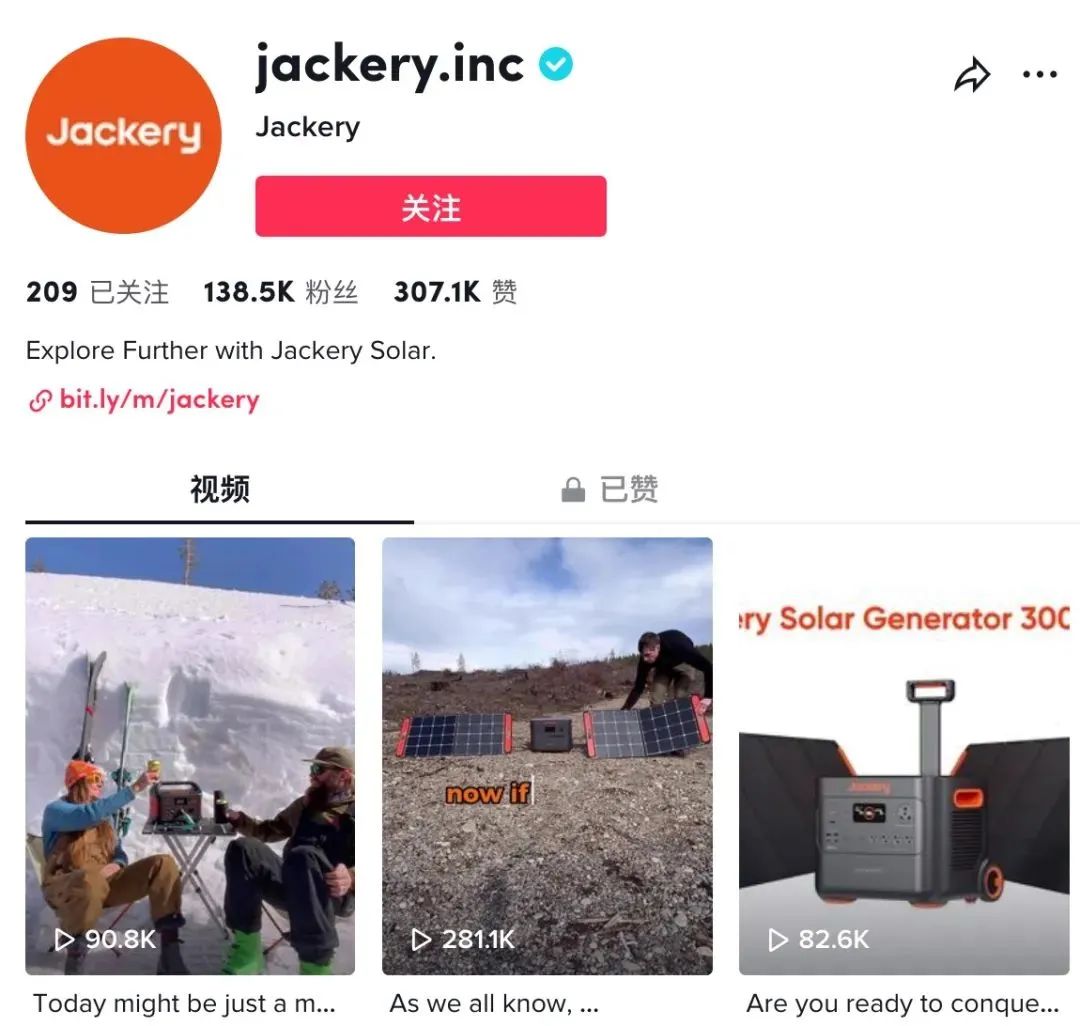This screenshot has width=1080, height=1026.
Task: Open the snow skiing video thumbnail
Action: point(190,756)
